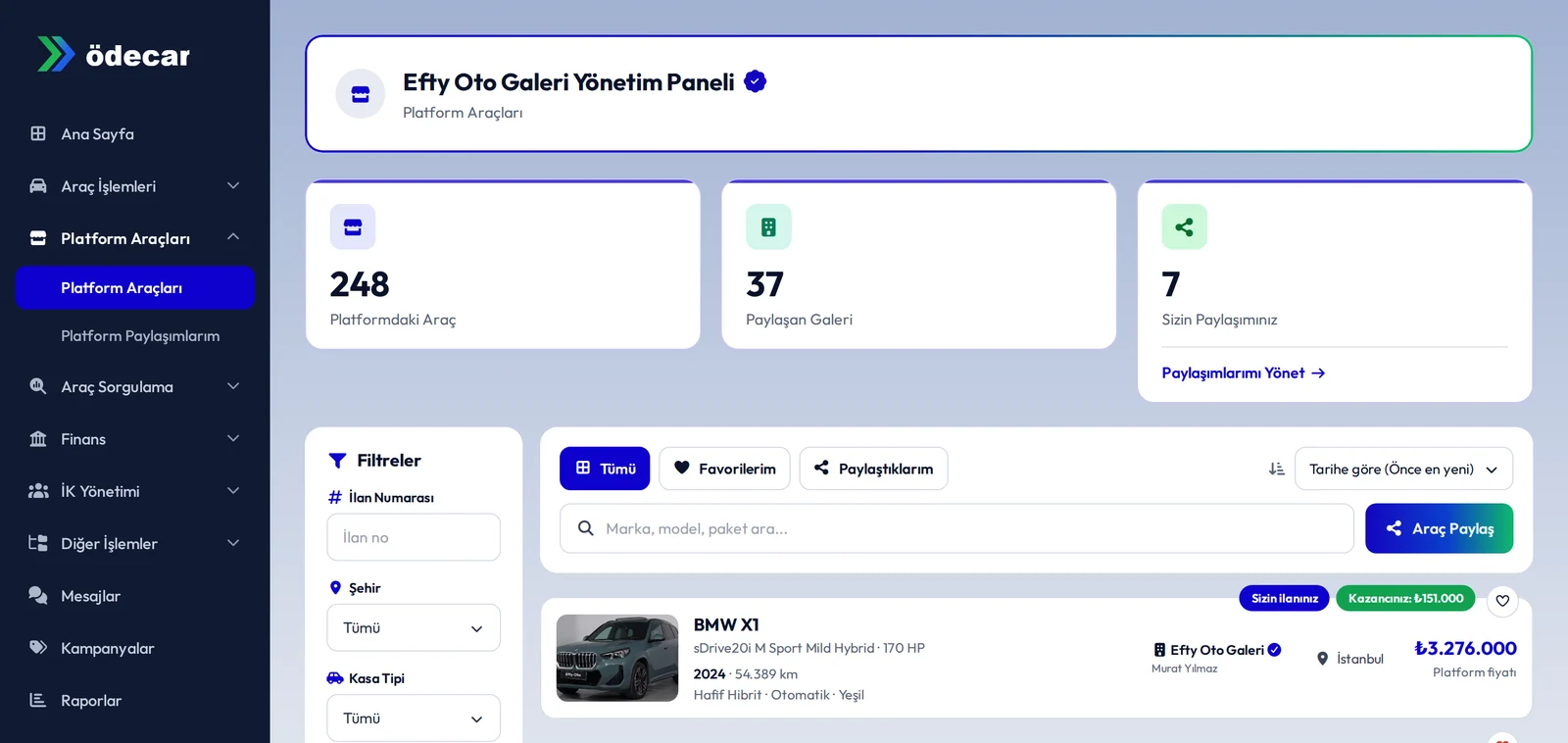Click Diğer İşlemler tree icon
Screen dimensions: 1568x743
tap(38, 543)
